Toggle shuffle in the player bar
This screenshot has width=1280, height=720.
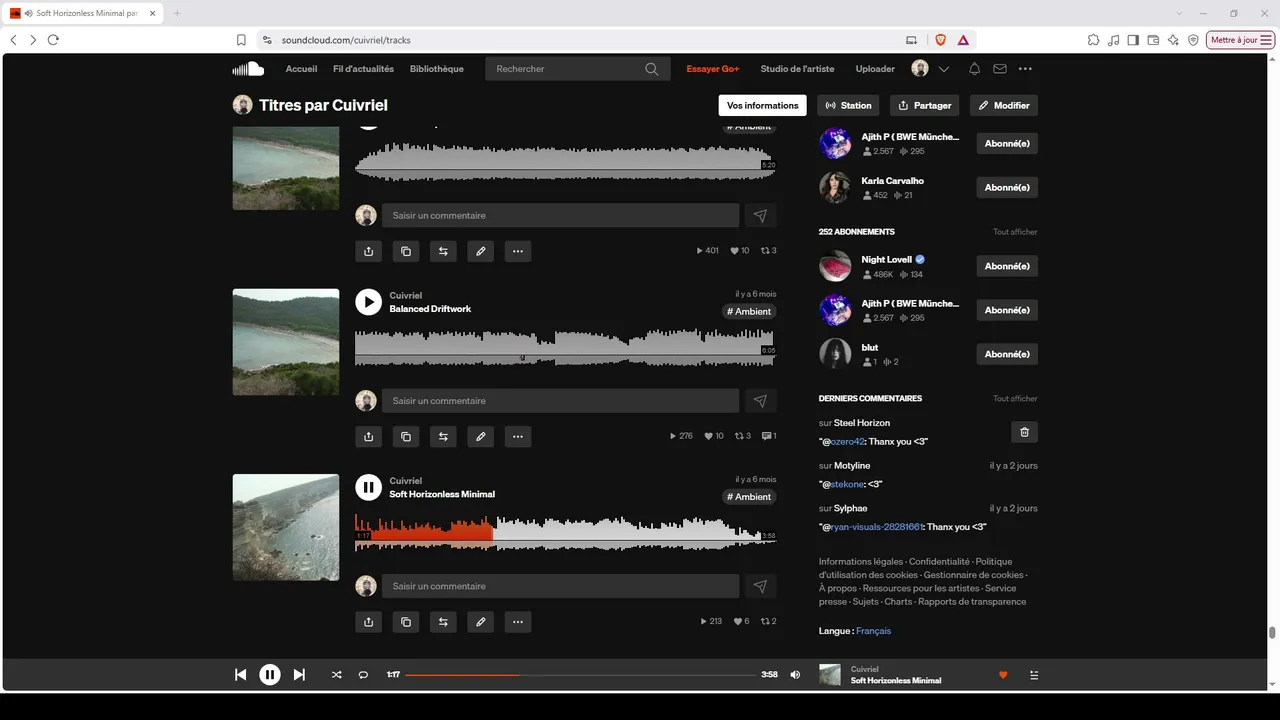coord(336,675)
